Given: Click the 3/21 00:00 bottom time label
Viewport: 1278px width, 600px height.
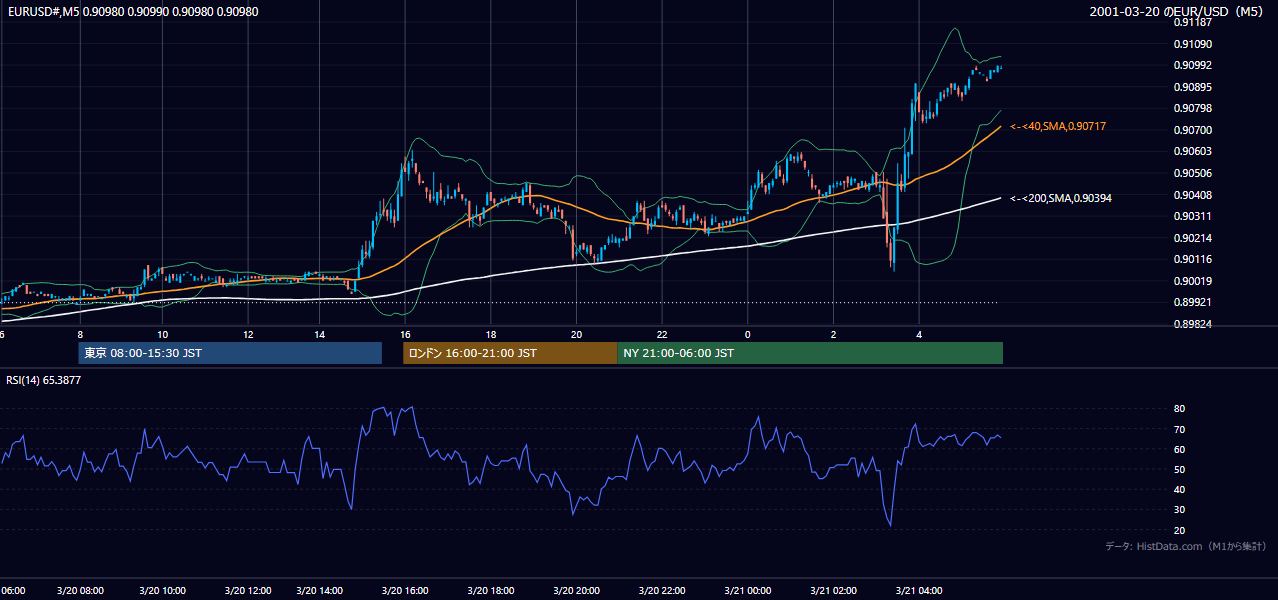Looking at the screenshot, I should [747, 591].
